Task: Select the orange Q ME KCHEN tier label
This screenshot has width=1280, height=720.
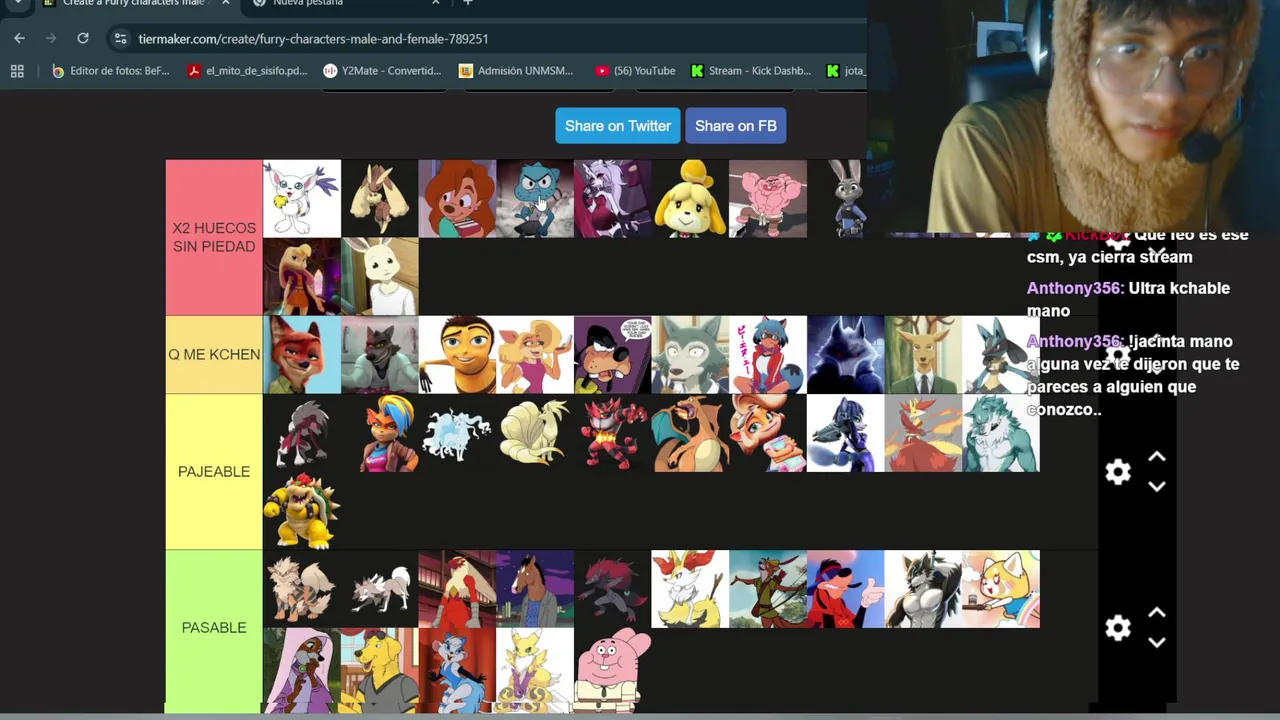Action: [x=214, y=354]
